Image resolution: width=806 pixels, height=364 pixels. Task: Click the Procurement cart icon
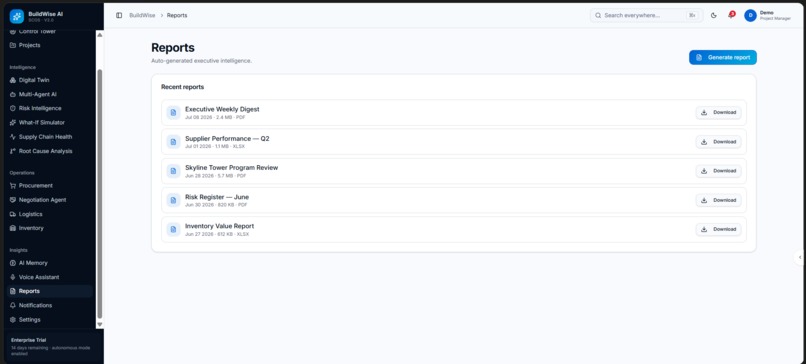[x=13, y=186]
